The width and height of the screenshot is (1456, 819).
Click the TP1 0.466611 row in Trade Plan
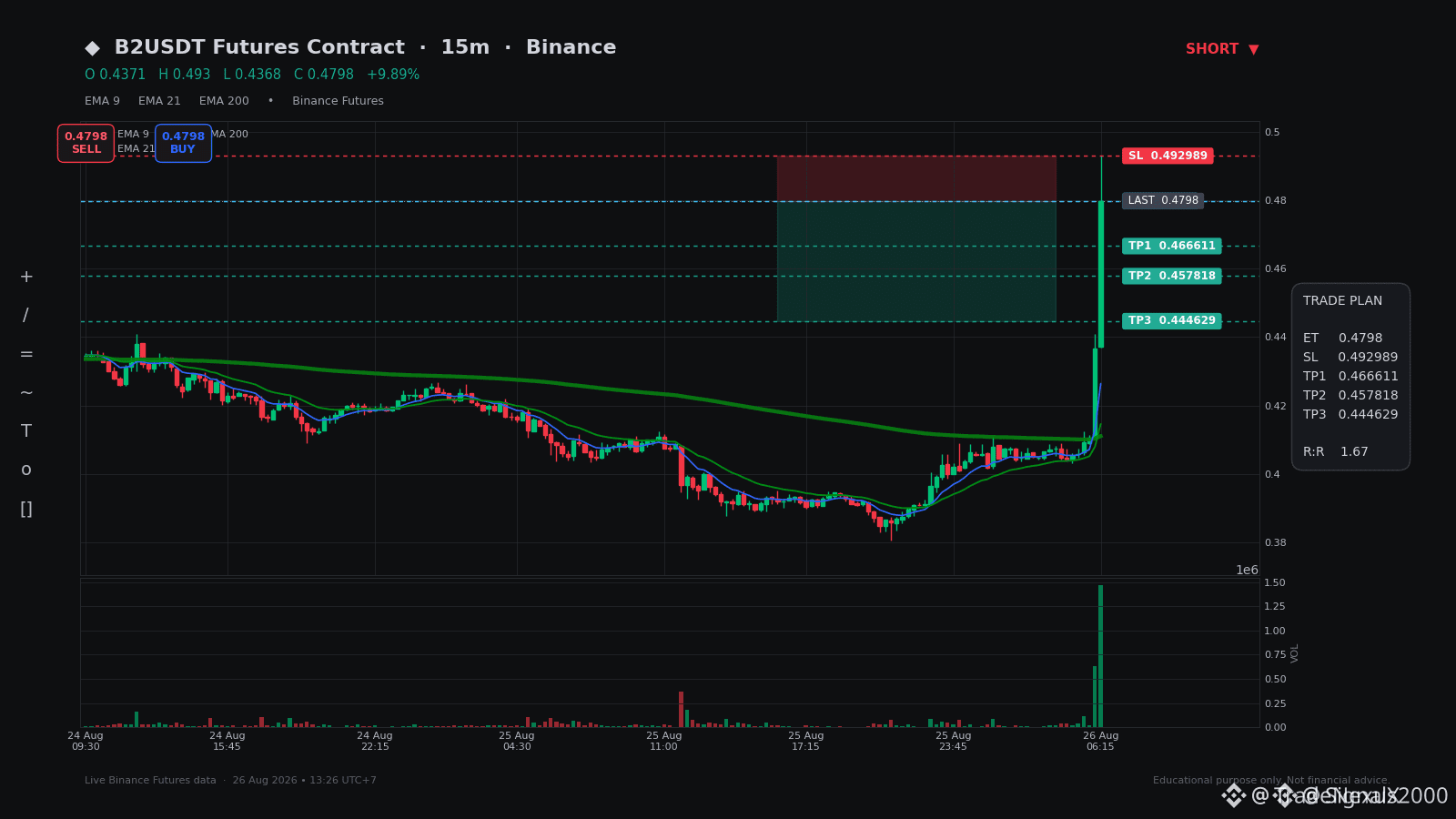pos(1350,377)
